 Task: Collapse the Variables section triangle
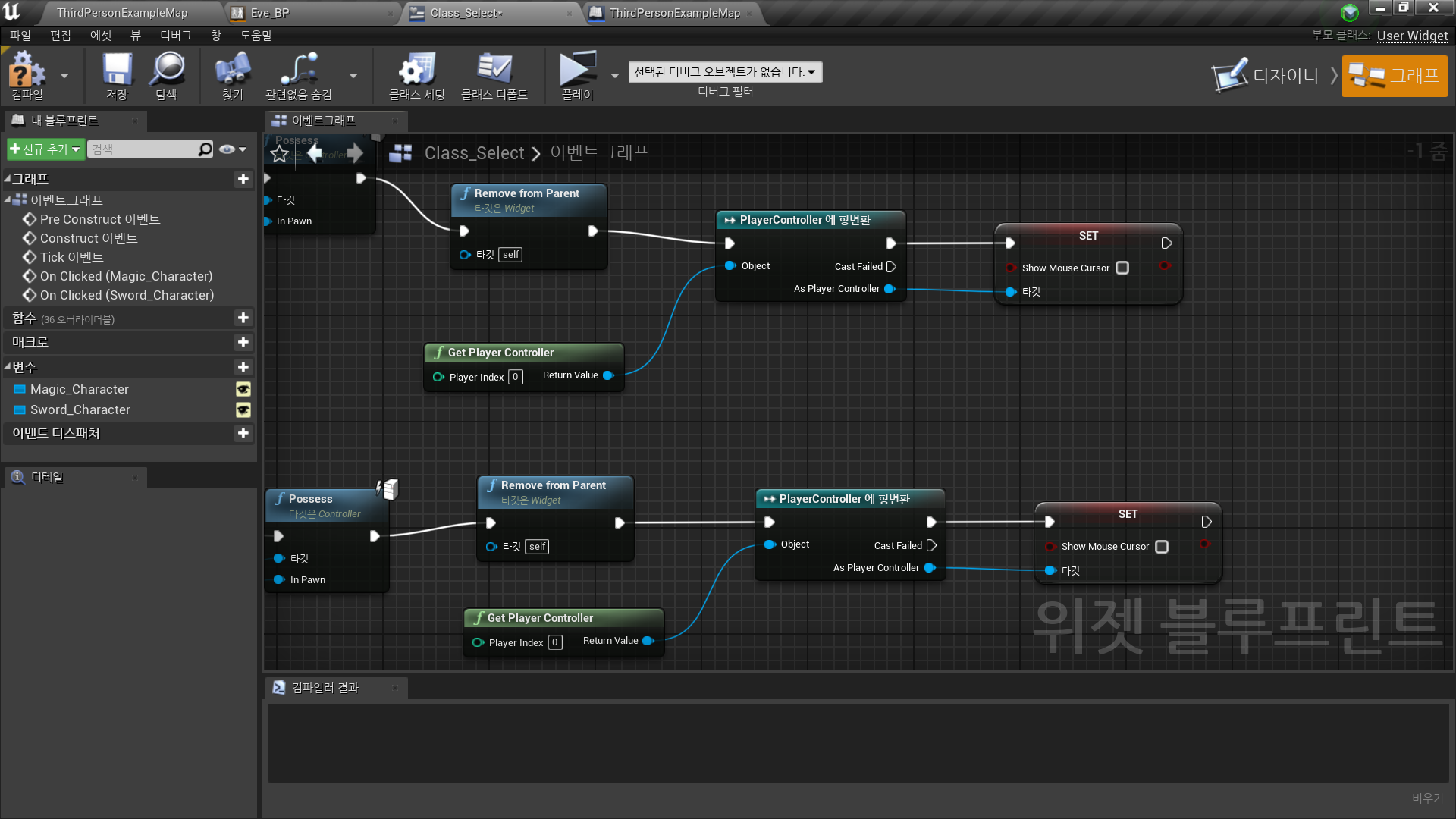[8, 367]
